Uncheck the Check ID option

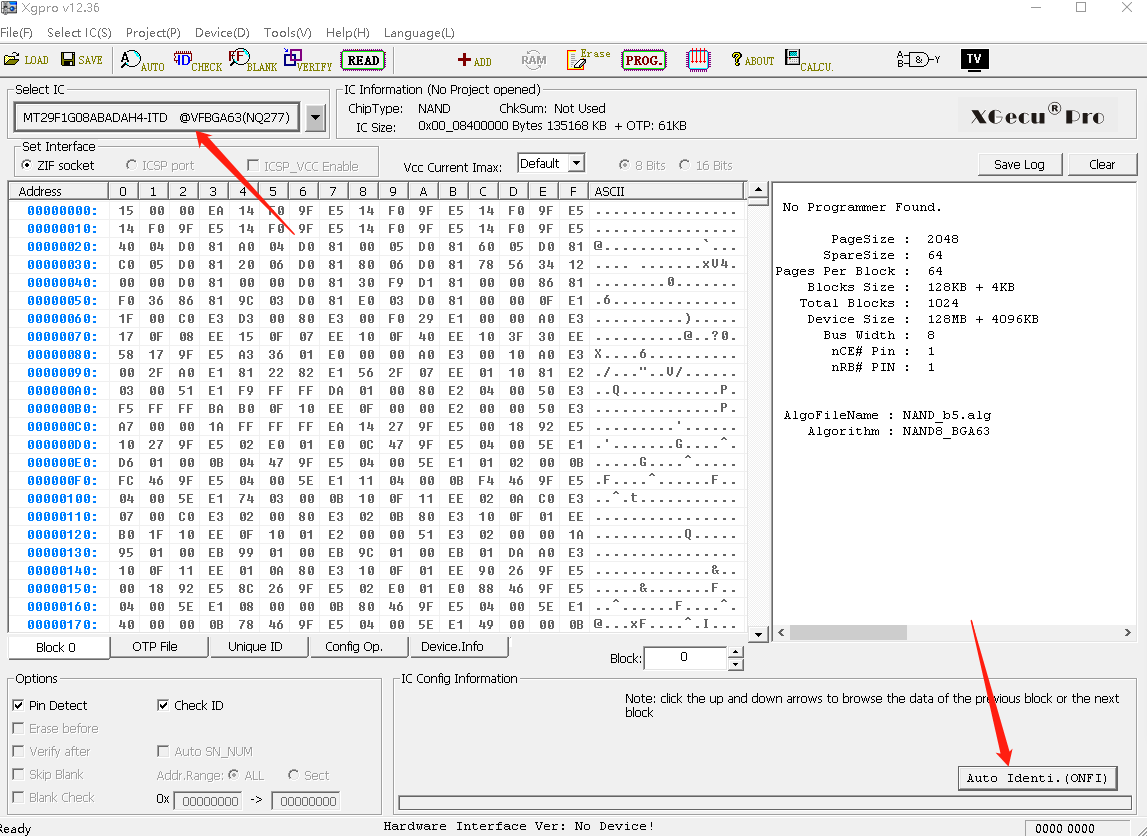coord(164,705)
